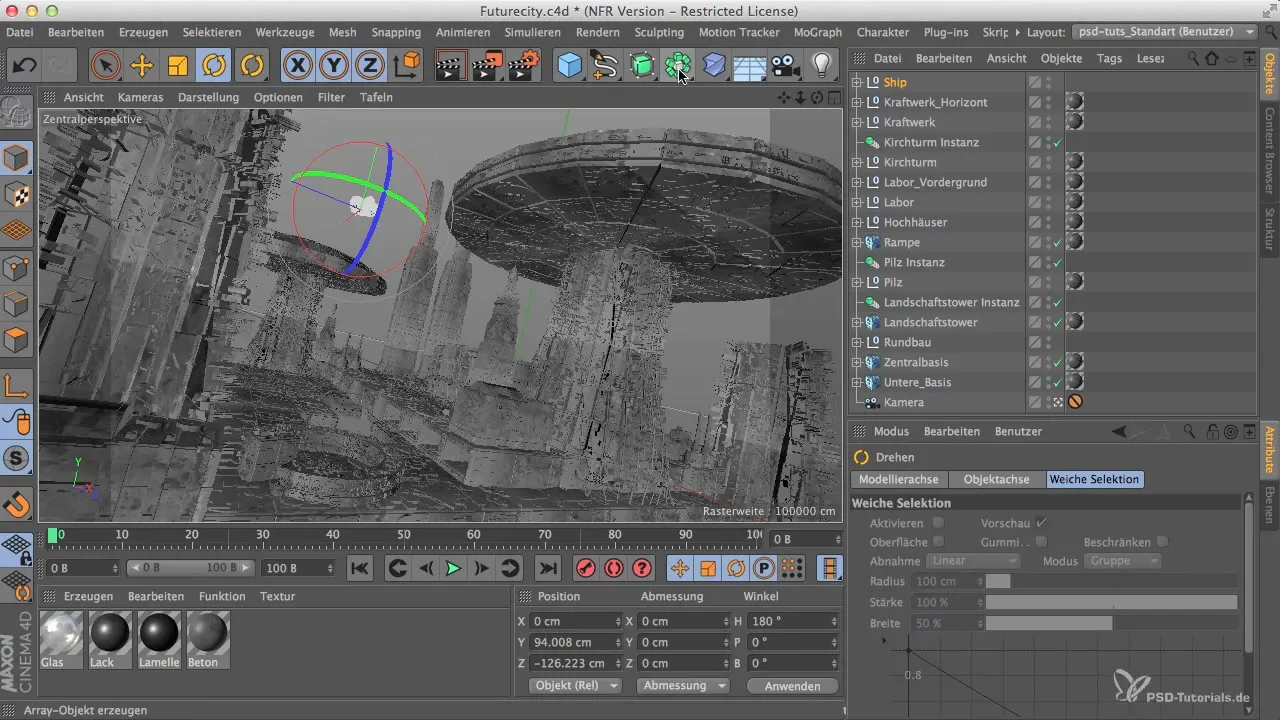Viewport: 1280px width, 720px height.
Task: Select the Glas material swatch
Action: tap(60, 639)
